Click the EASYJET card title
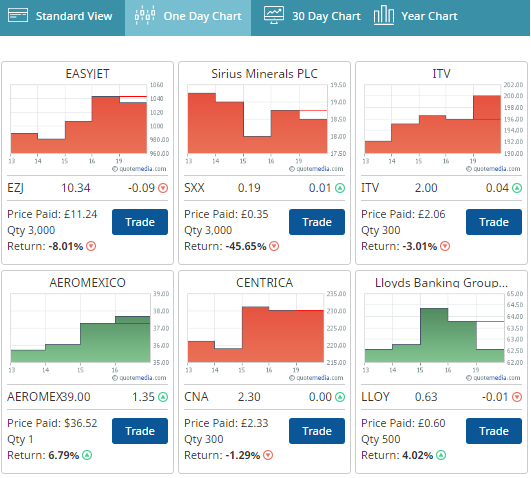This screenshot has height=478, width=531. pyautogui.click(x=87, y=74)
